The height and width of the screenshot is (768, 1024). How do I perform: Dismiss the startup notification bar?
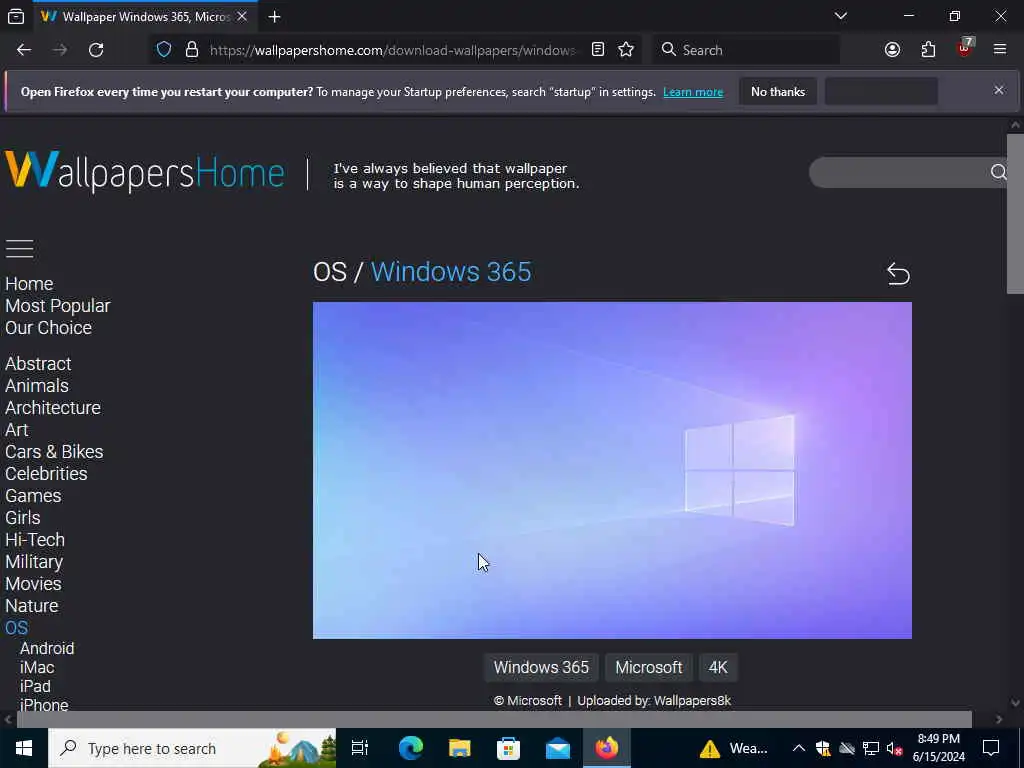999,90
